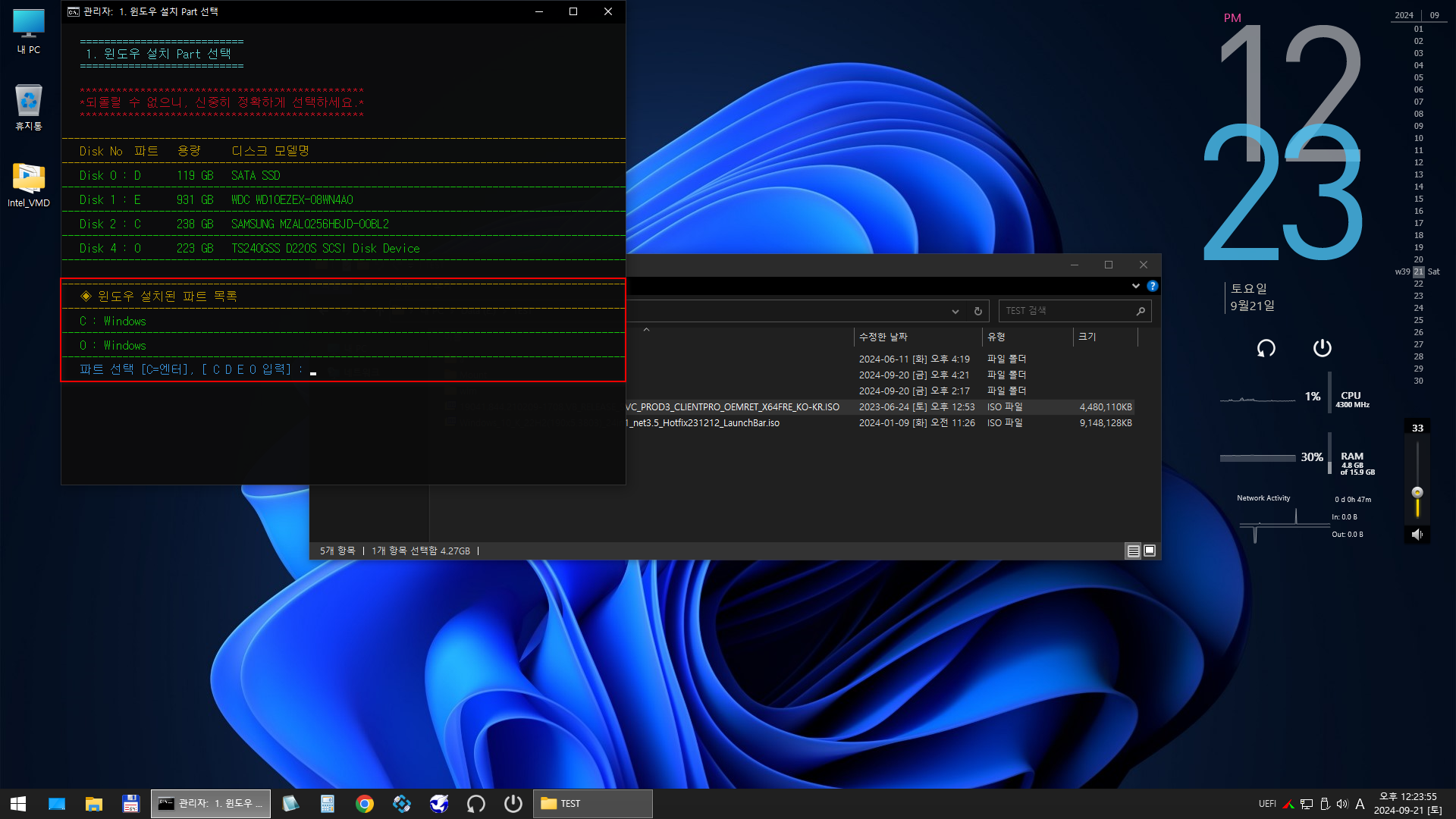Click the power icon in desktop widget
1456x819 pixels.
[1322, 348]
